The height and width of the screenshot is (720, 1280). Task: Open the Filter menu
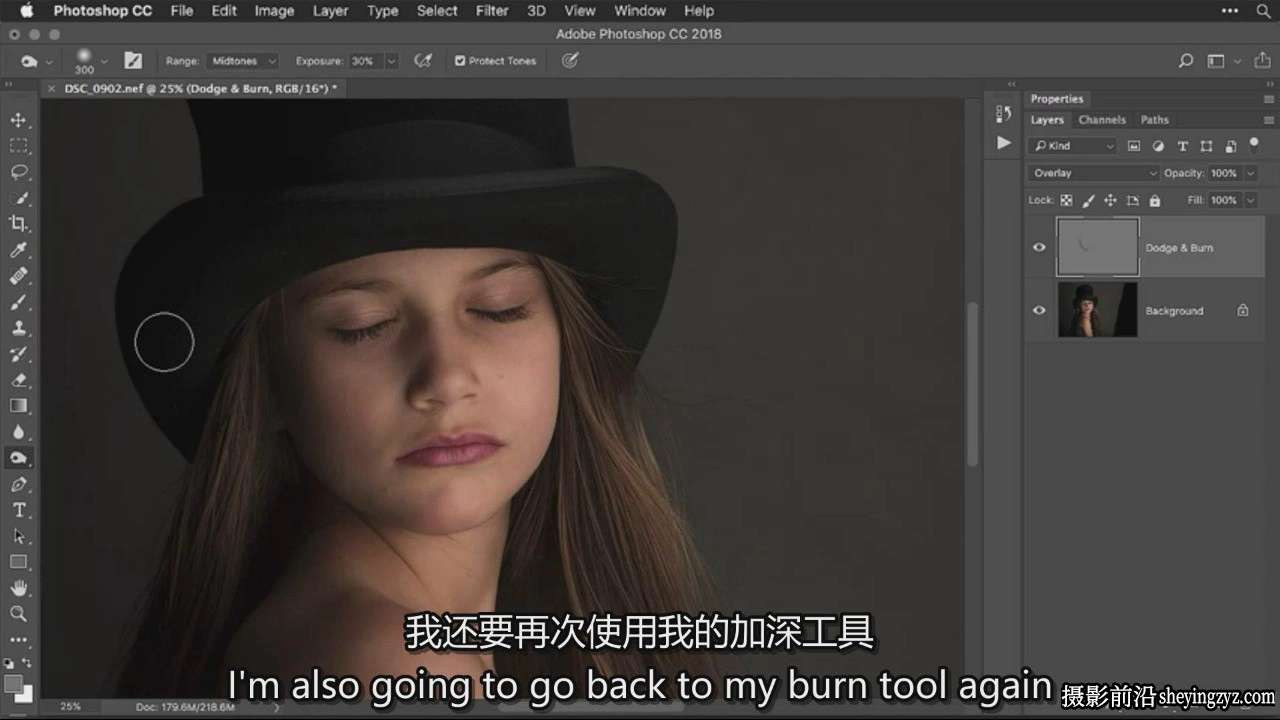(x=492, y=11)
